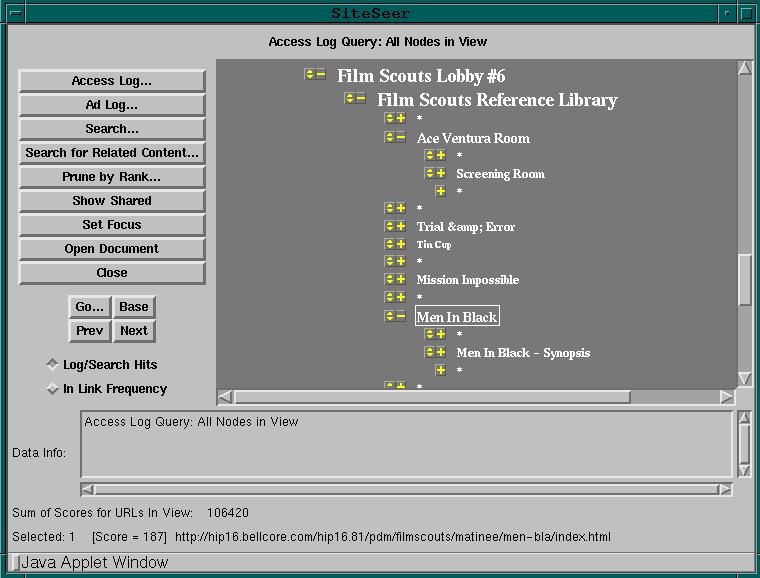Click the tree view's scroll-right arrow
The image size is (760, 578).
727,397
